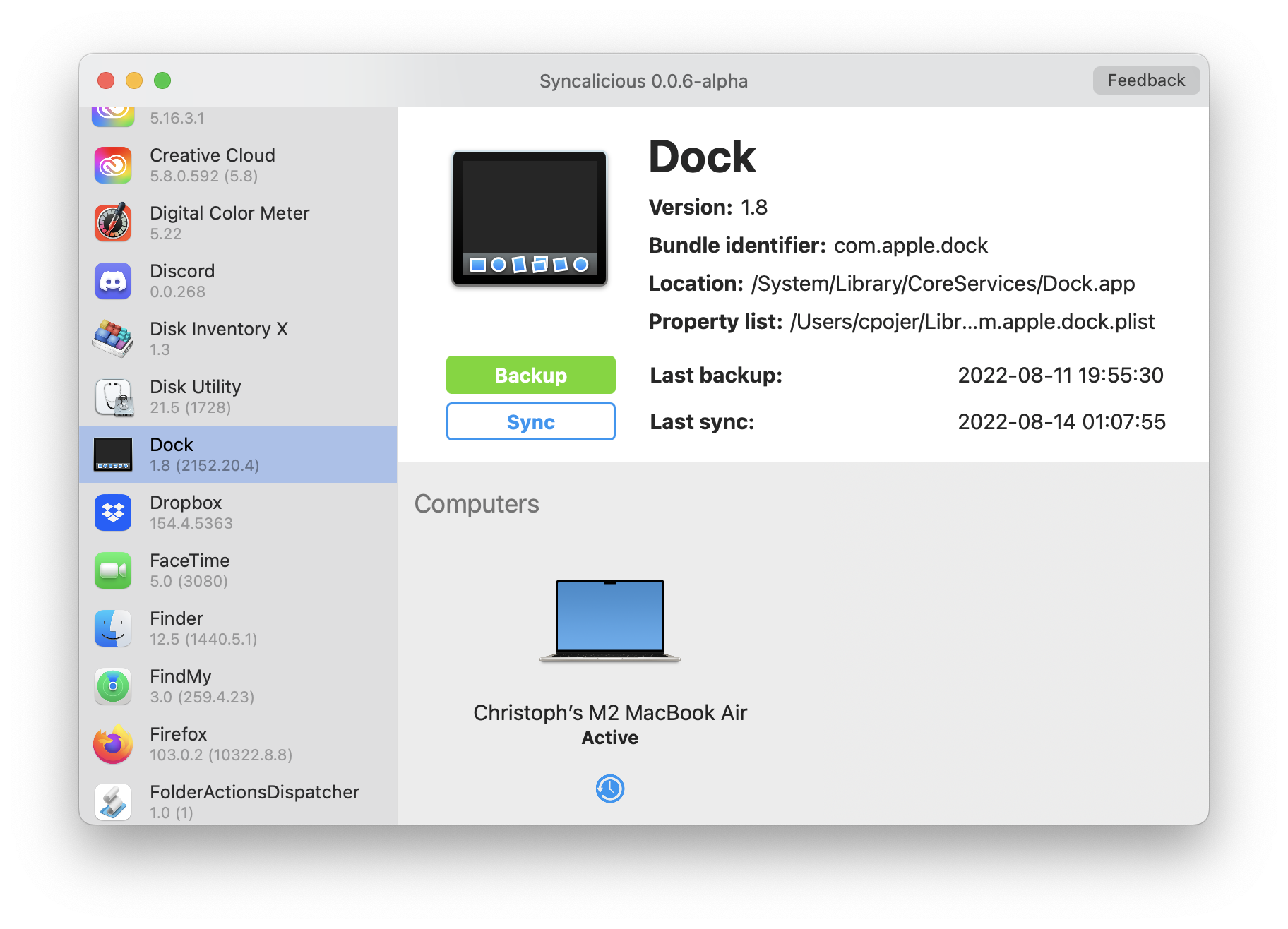Click the Syncalicious 0.0.6-alpha window title
Image resolution: width=1288 pixels, height=929 pixels.
pyautogui.click(x=644, y=81)
